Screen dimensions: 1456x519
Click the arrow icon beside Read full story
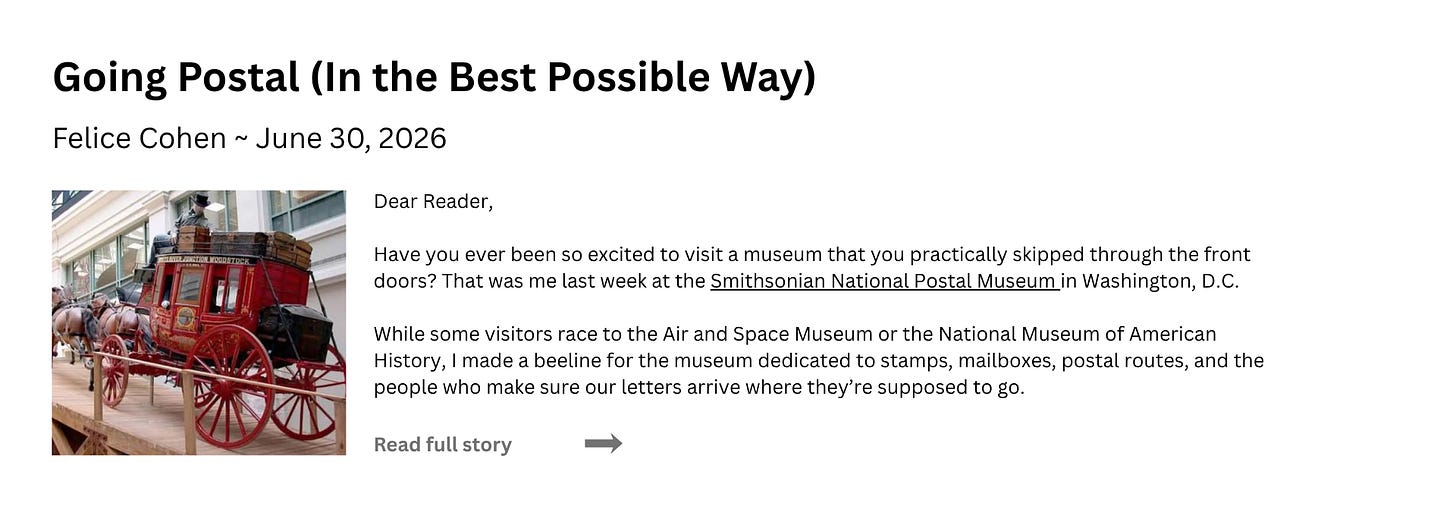coord(603,444)
